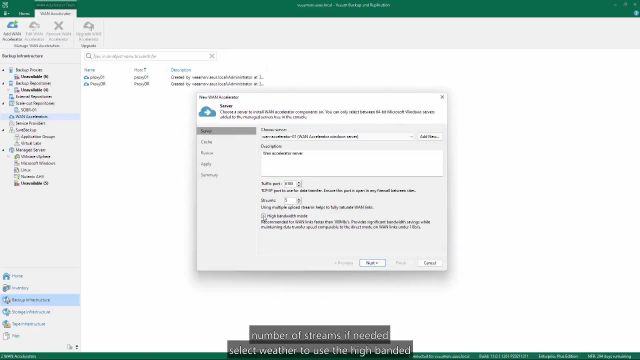640x360 pixels.
Task: Select Virtual Labs under SureBackup
Action: [31, 143]
